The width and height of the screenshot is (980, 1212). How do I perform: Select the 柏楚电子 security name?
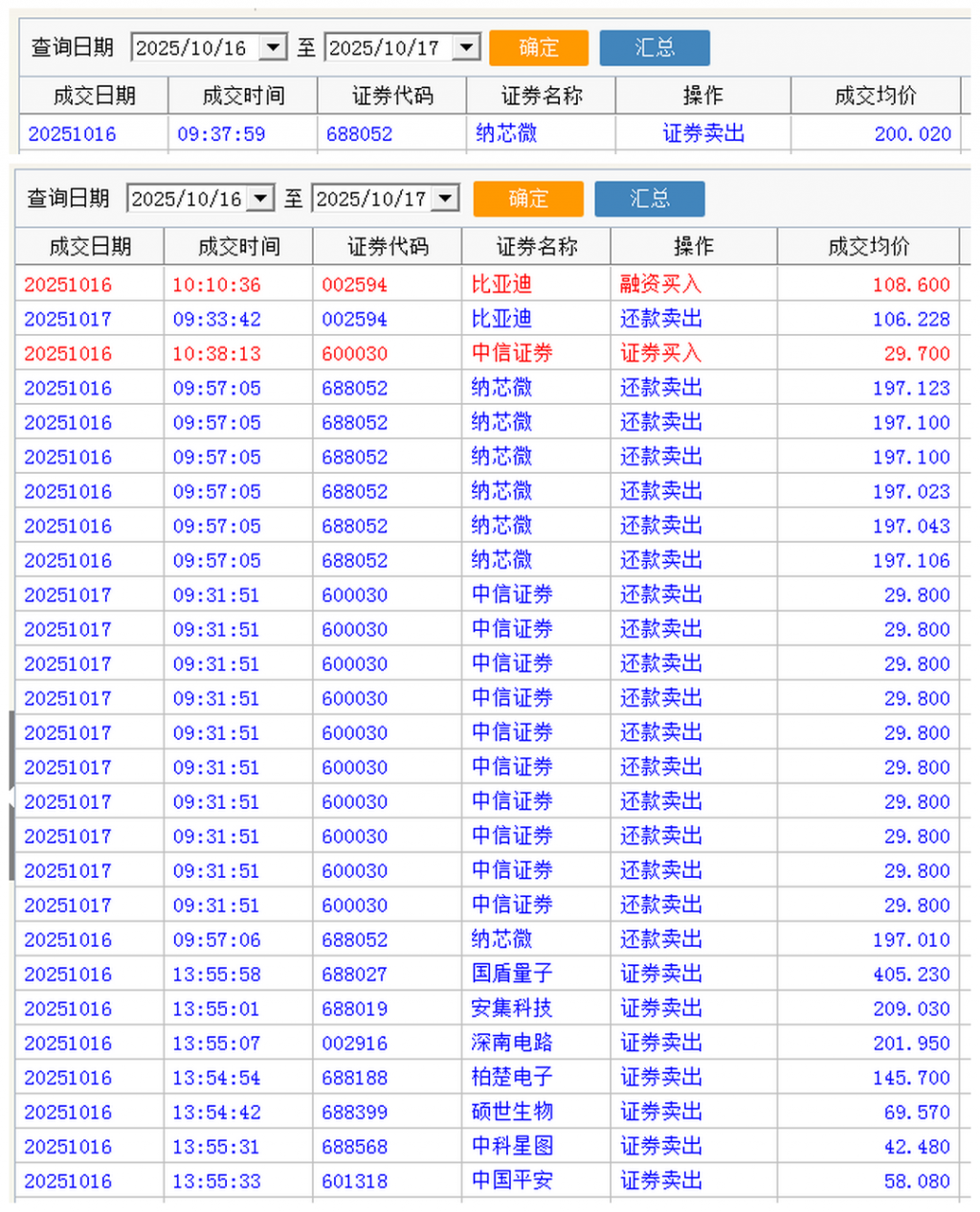tap(512, 1077)
